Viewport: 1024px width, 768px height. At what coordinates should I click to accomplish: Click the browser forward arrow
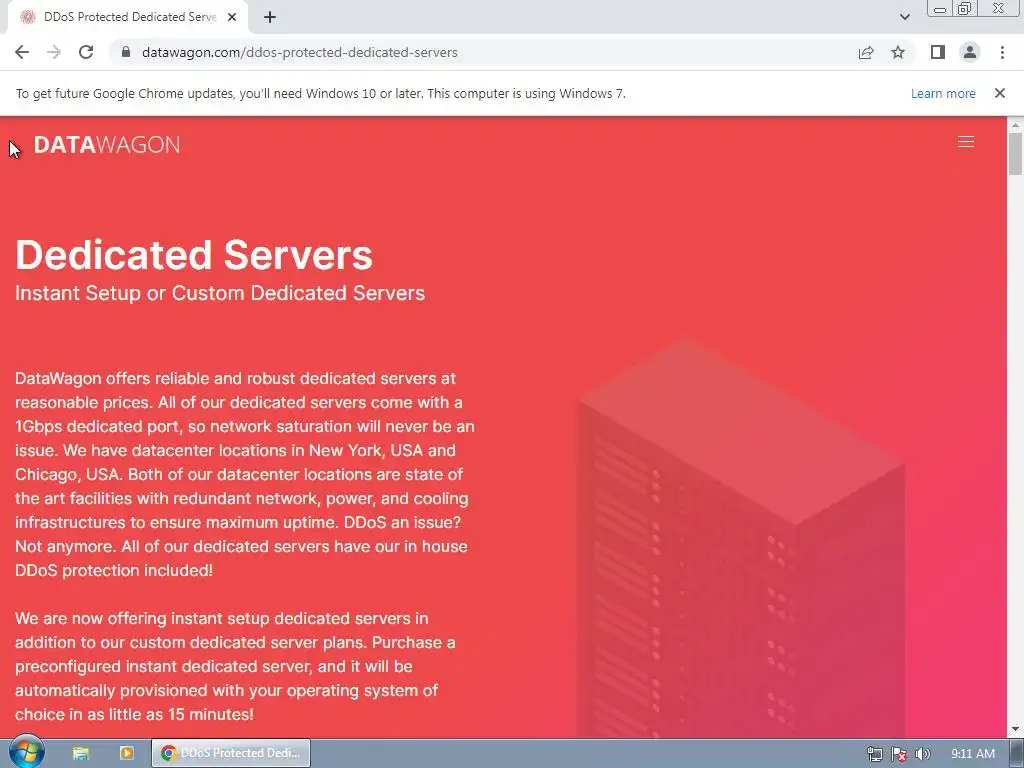click(54, 52)
